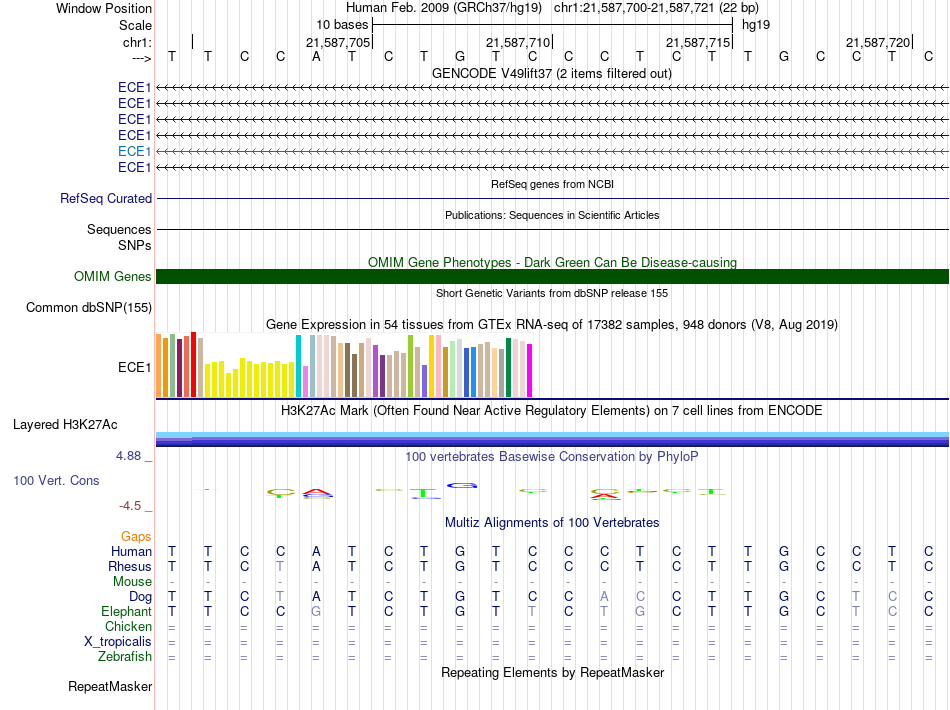The image size is (950, 710).
Task: Open the 100 Vert. Cons track label
Action: pyautogui.click(x=56, y=481)
